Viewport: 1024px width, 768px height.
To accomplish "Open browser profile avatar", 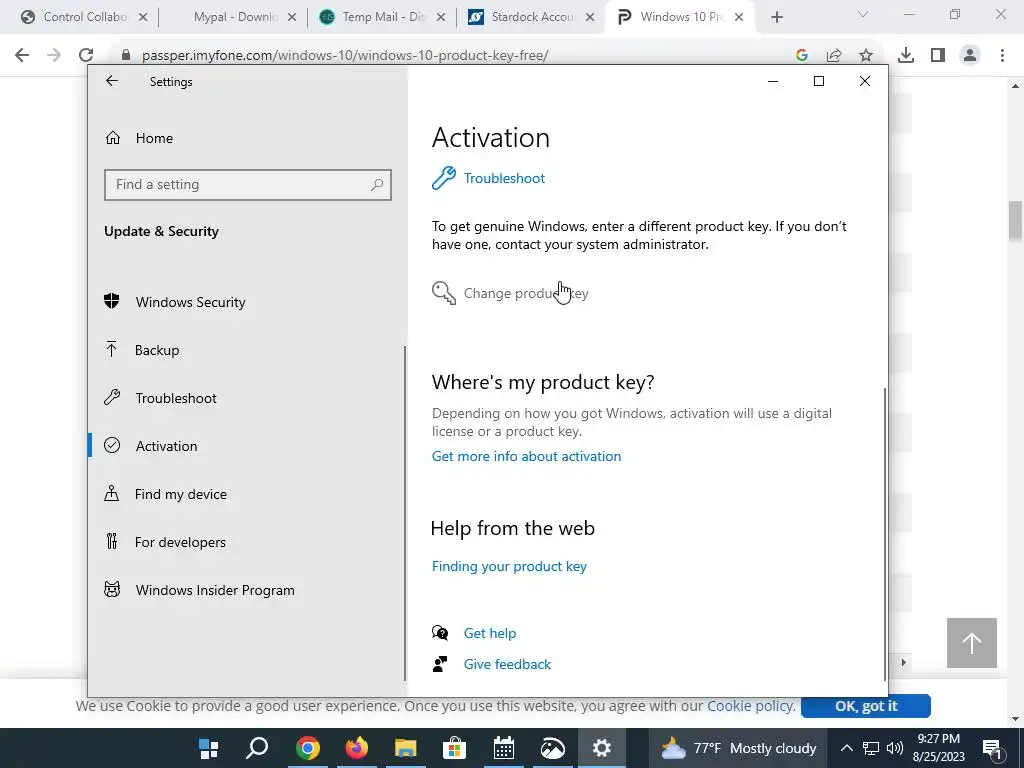I will pos(970,55).
